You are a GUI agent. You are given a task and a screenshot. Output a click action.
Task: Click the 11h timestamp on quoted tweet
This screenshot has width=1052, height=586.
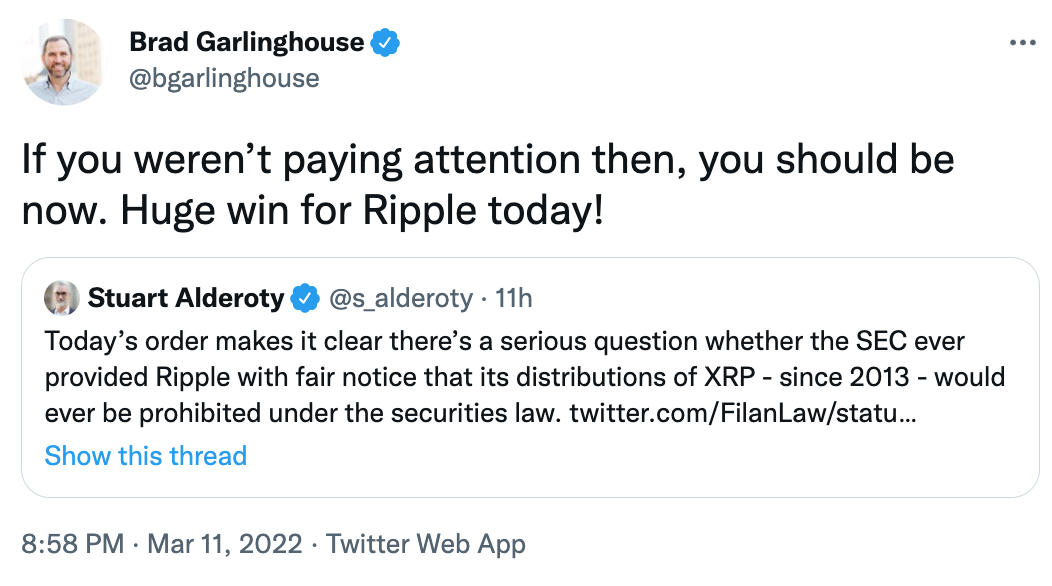tap(513, 298)
